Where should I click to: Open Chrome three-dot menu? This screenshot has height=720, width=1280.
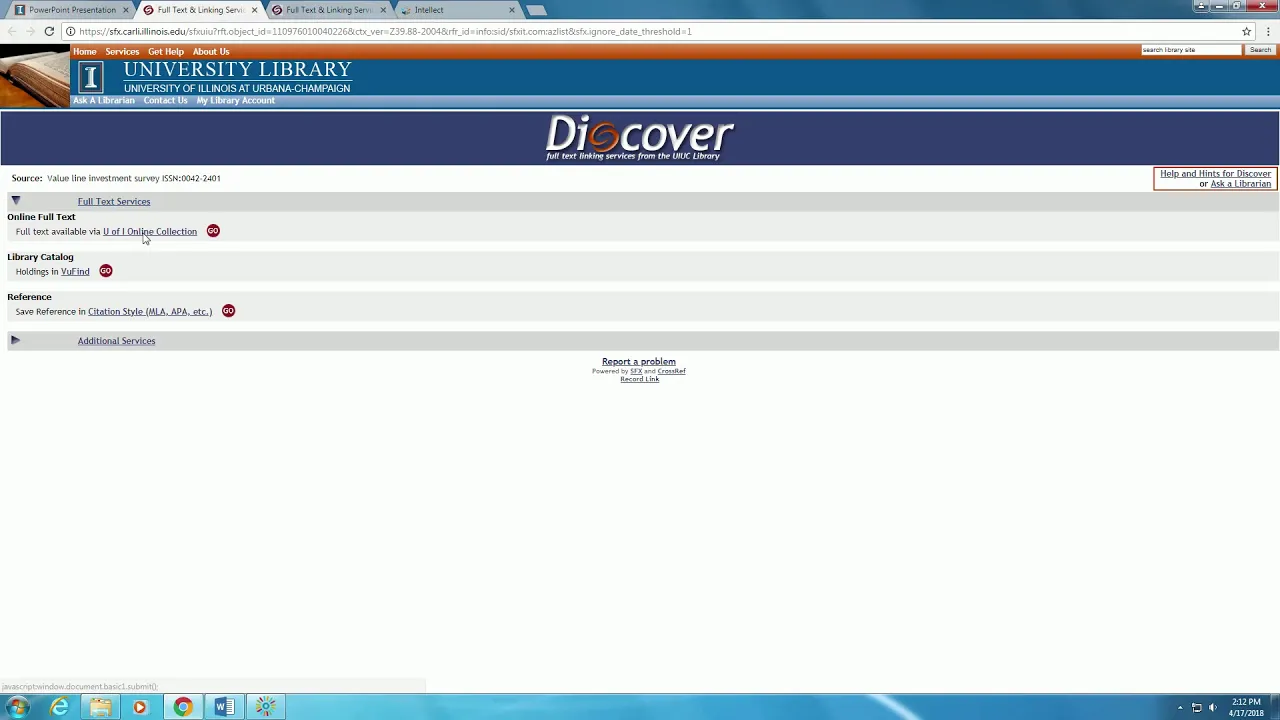point(1267,31)
